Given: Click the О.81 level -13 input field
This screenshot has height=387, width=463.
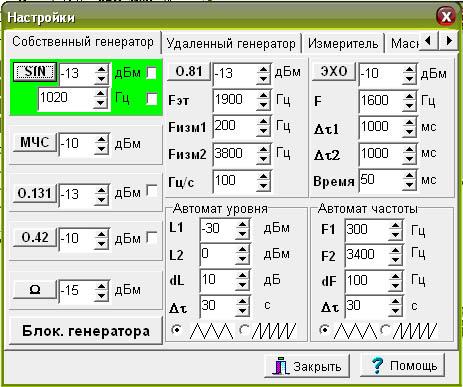Looking at the screenshot, I should click(235, 73).
